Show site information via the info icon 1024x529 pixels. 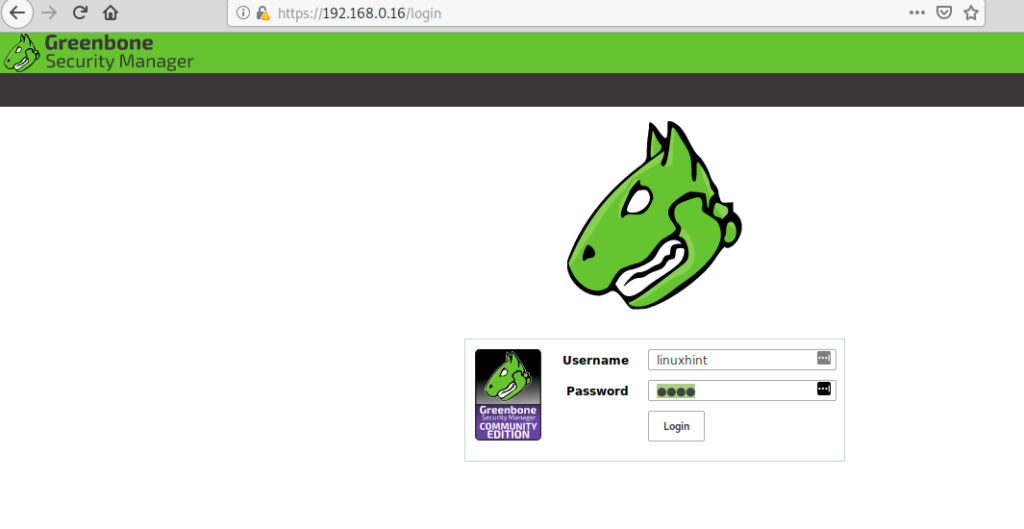243,13
